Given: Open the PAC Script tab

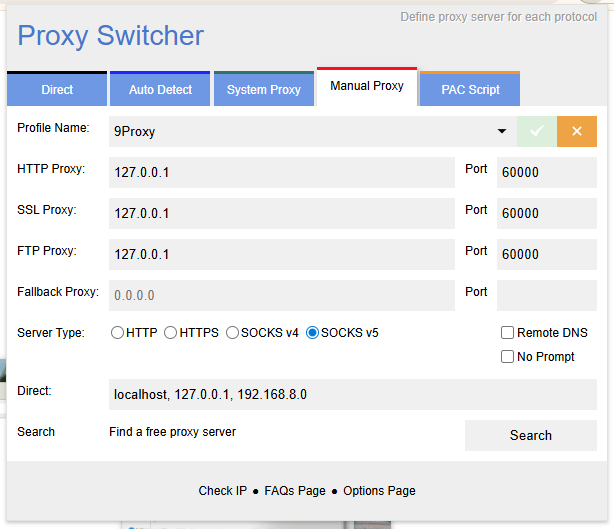Looking at the screenshot, I should [x=470, y=90].
